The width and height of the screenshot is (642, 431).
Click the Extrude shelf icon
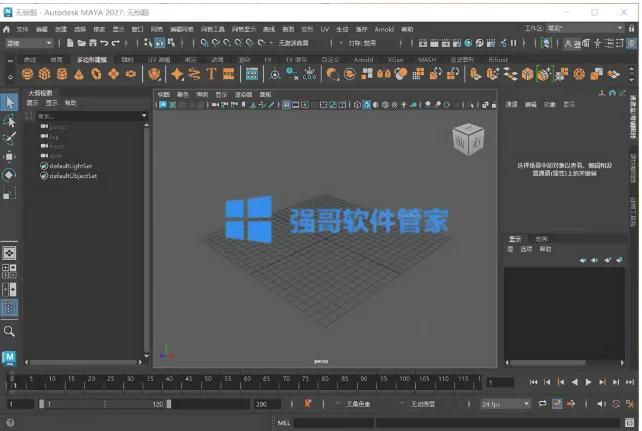[x=475, y=74]
